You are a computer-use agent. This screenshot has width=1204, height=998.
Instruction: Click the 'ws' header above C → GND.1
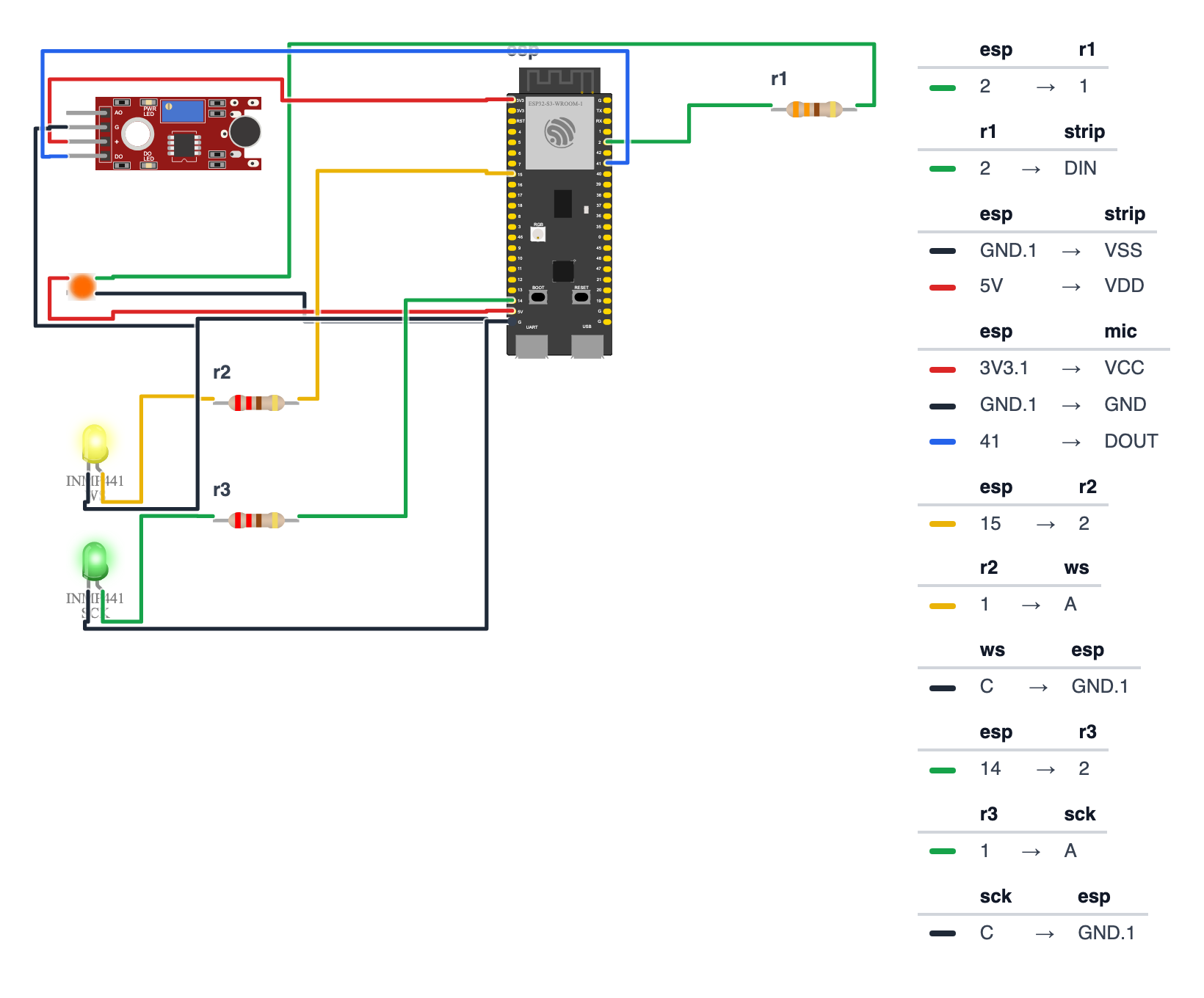[992, 649]
